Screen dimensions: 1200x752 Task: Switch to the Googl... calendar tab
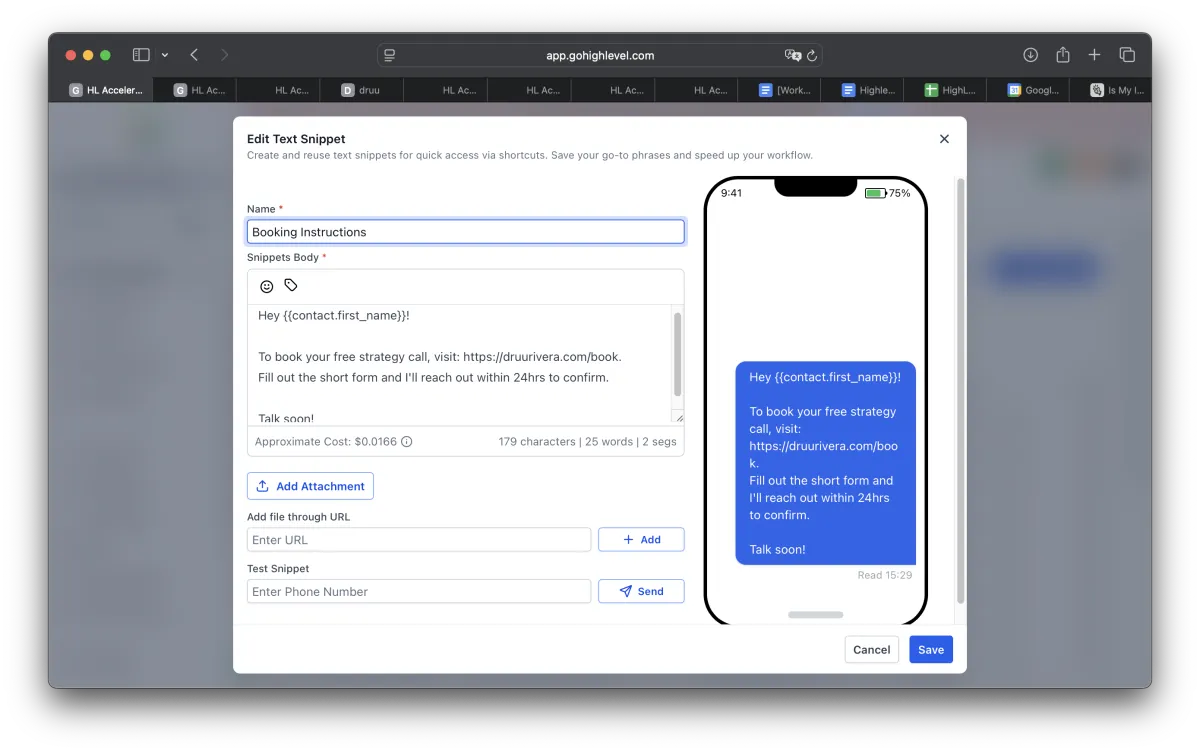tap(1033, 90)
